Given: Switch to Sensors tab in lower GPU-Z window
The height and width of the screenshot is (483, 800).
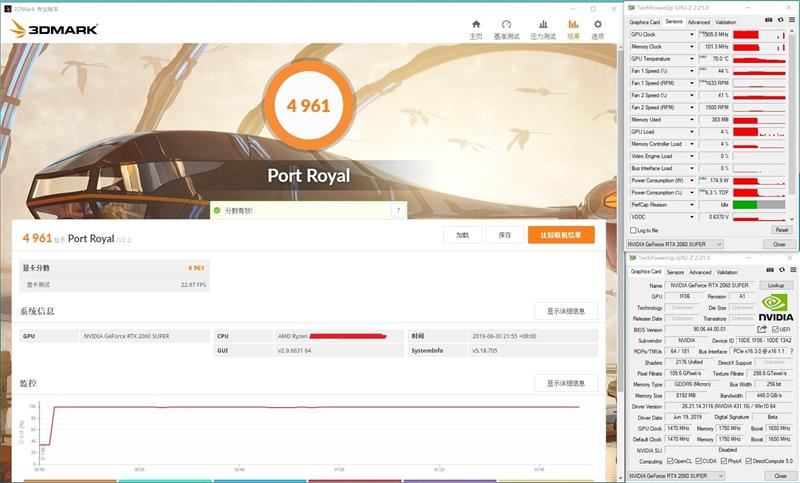Looking at the screenshot, I should 675,272.
